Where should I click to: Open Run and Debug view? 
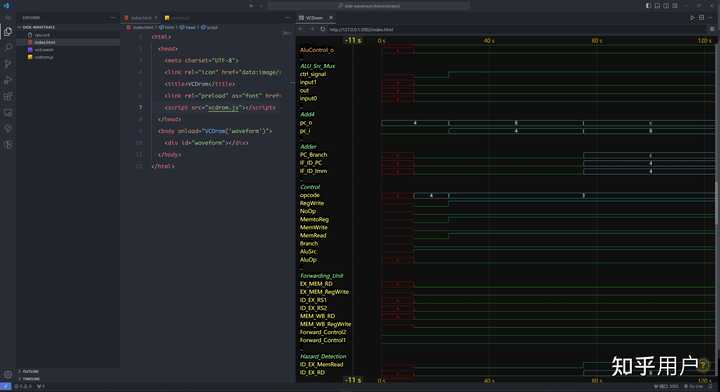point(8,80)
